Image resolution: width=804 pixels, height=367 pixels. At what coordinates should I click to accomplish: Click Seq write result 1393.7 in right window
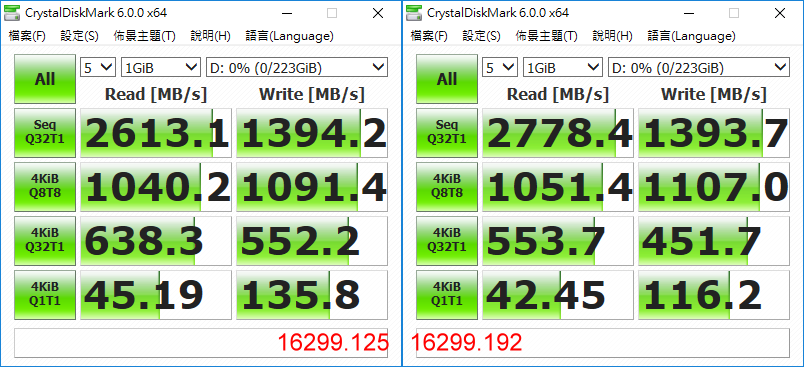pos(714,133)
